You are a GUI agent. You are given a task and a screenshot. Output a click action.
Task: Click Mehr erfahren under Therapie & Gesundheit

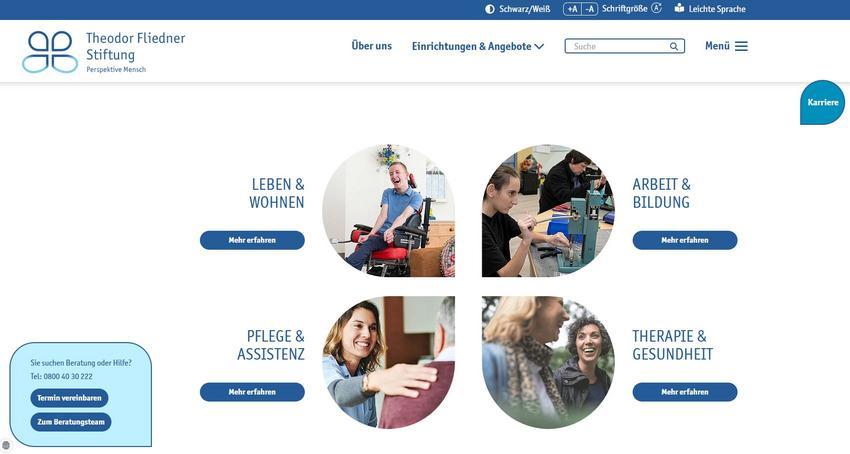(x=685, y=392)
